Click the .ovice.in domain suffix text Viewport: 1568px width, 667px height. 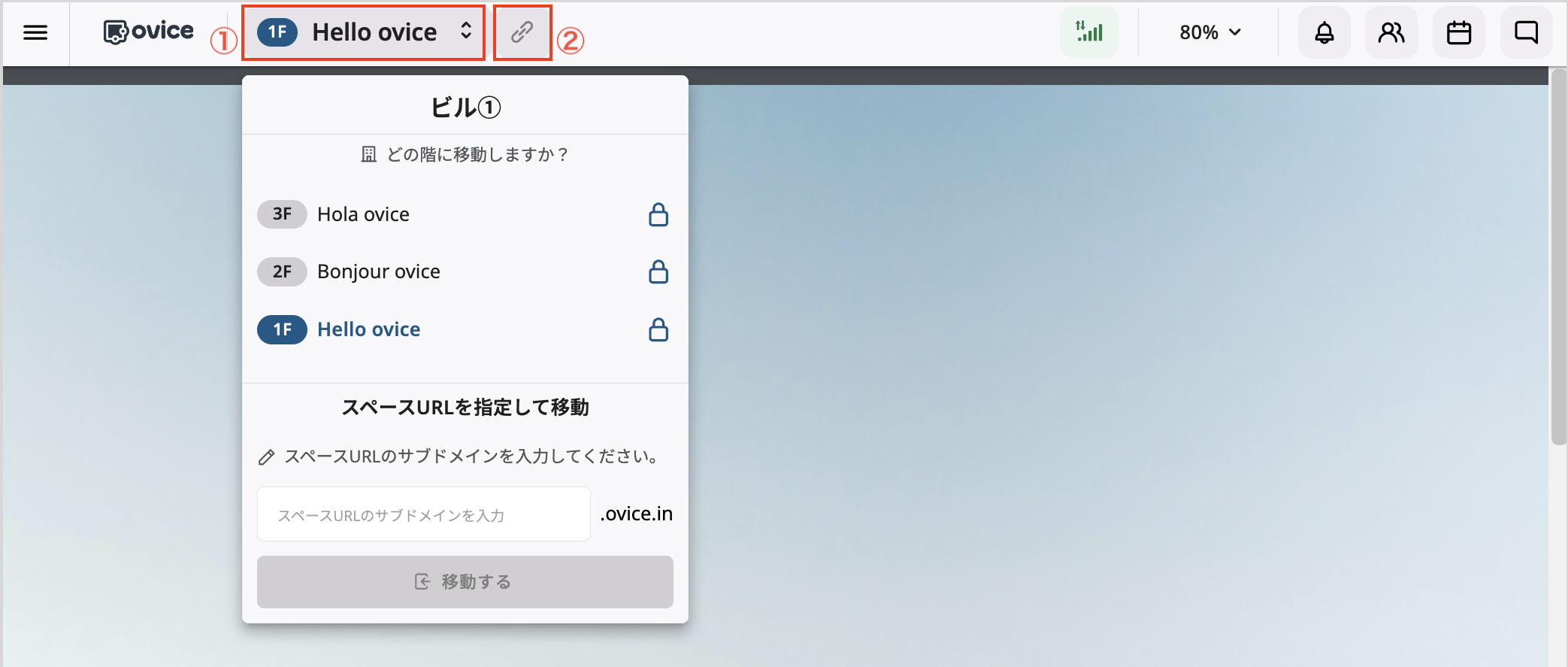(637, 514)
